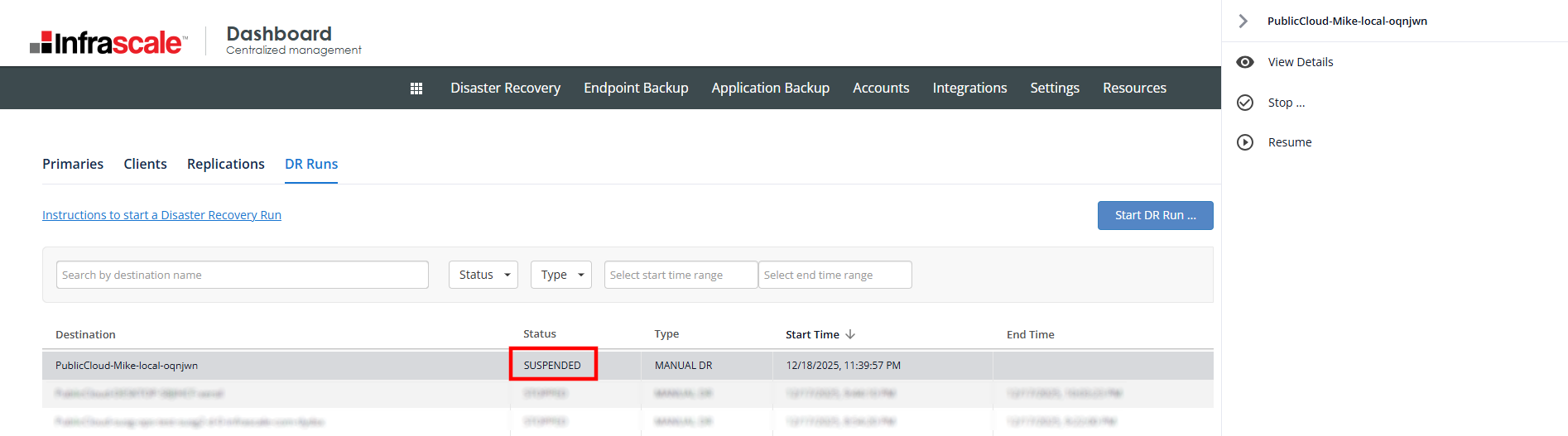The image size is (1568, 436).
Task: Open the Settings menu item
Action: (1054, 88)
